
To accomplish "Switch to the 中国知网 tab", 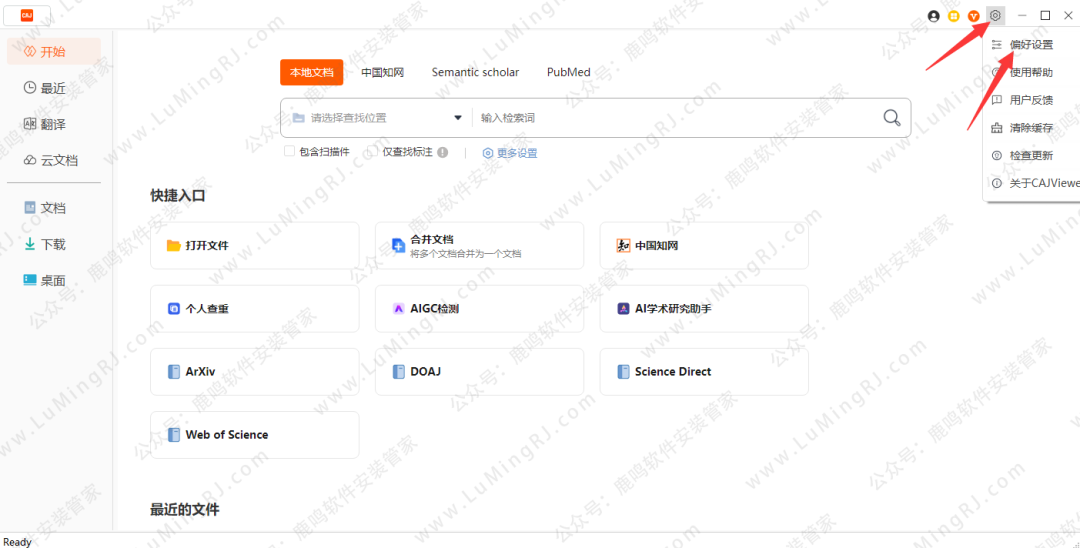I will 382,72.
